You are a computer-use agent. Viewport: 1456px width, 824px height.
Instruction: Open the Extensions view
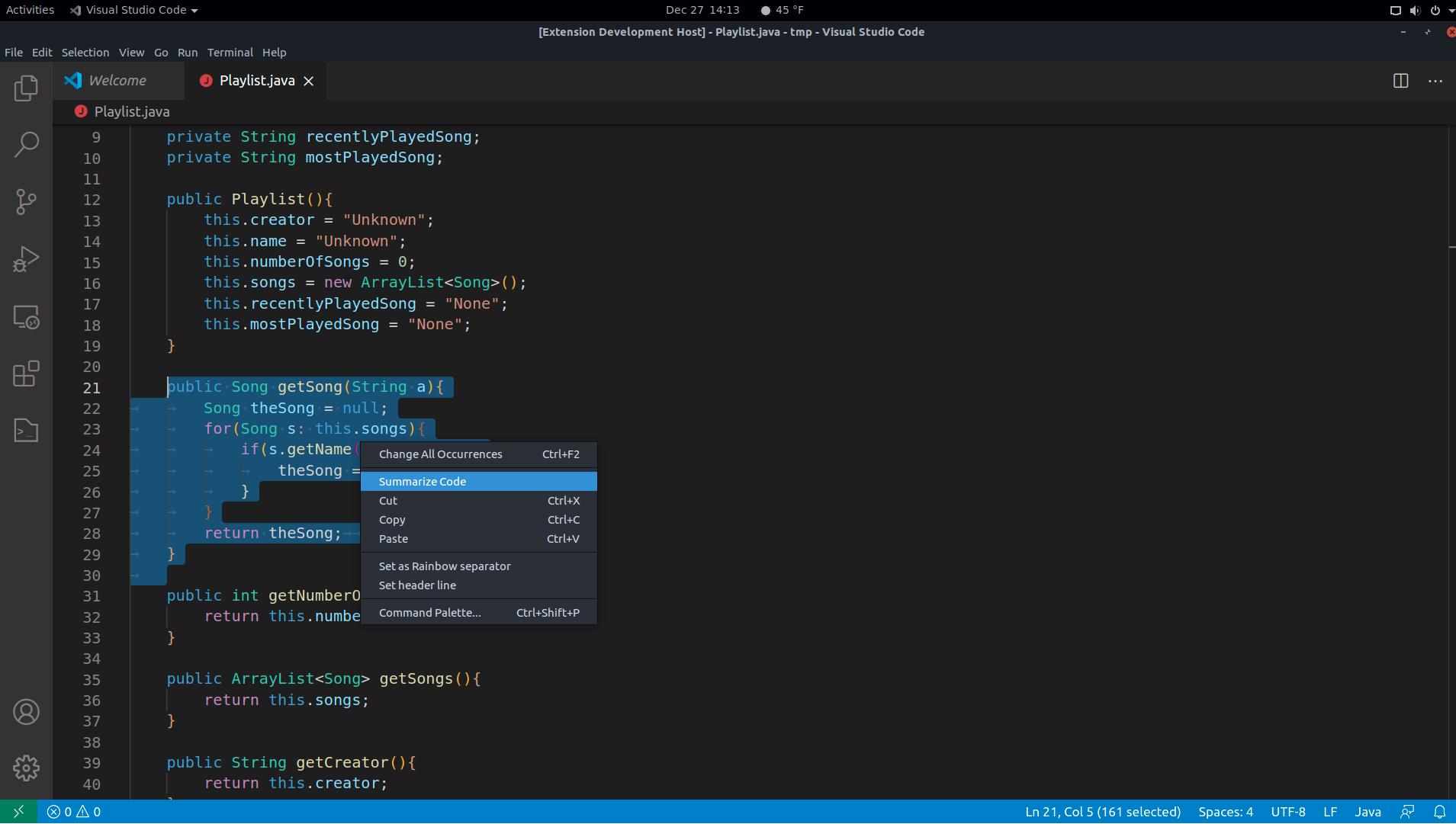26,374
